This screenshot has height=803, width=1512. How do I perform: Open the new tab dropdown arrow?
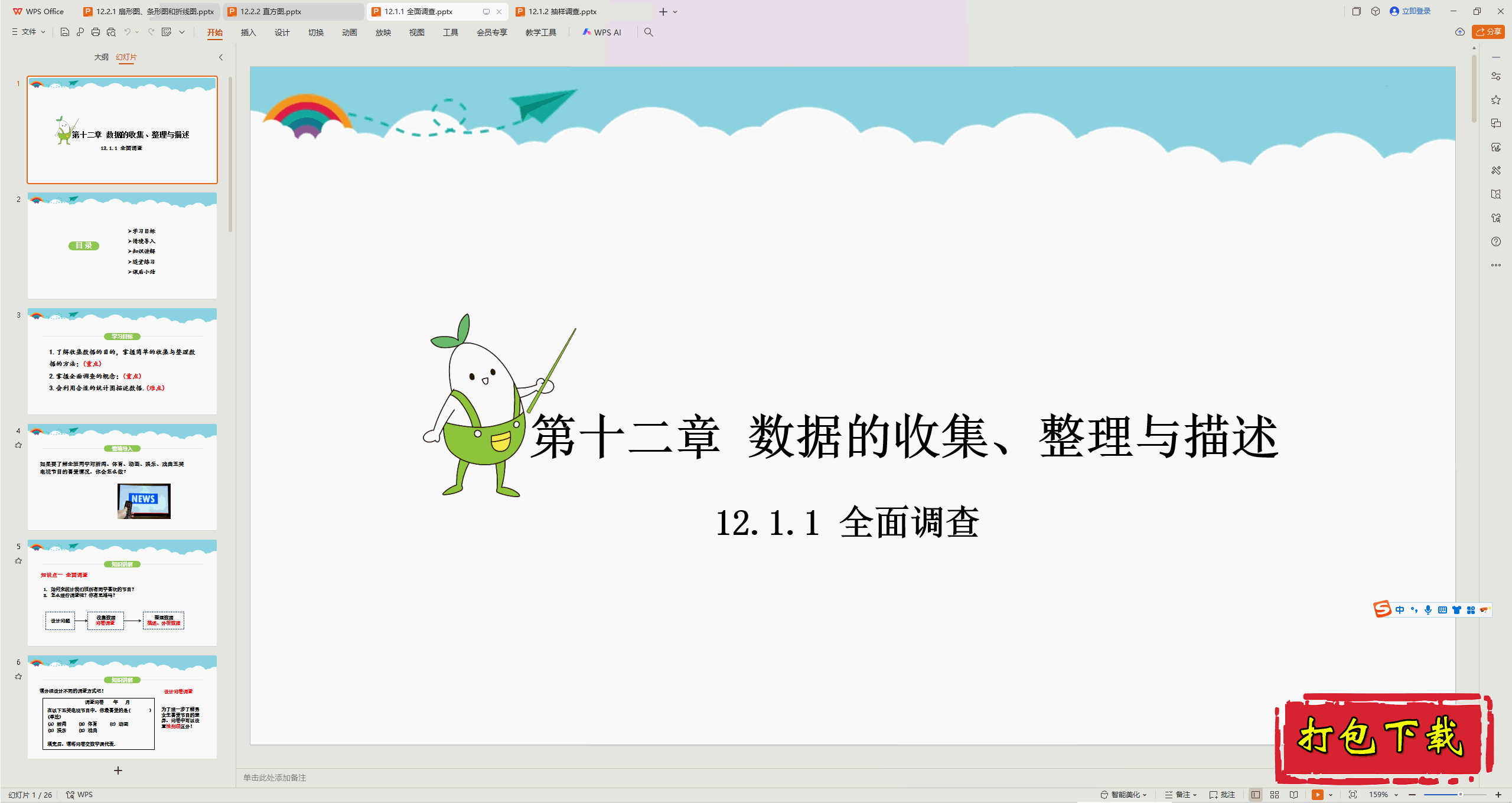(675, 12)
